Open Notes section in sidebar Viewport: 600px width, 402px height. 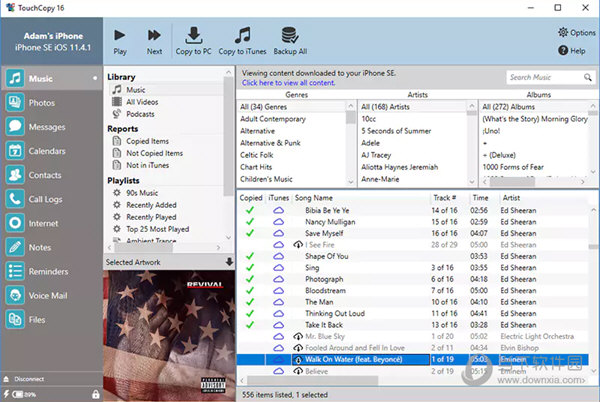pyautogui.click(x=52, y=247)
